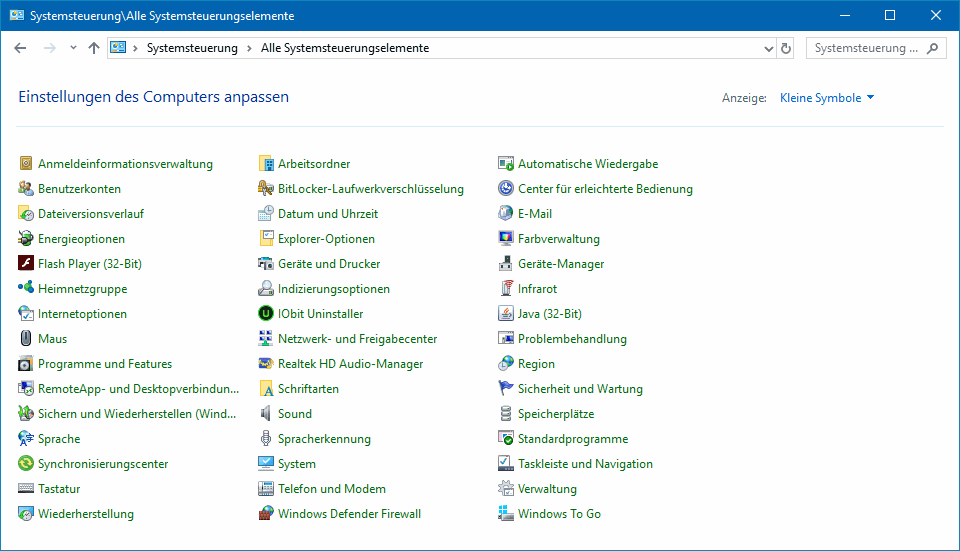This screenshot has height=551, width=960.
Task: Open the address bar history dropdown arrow
Action: [x=768, y=48]
